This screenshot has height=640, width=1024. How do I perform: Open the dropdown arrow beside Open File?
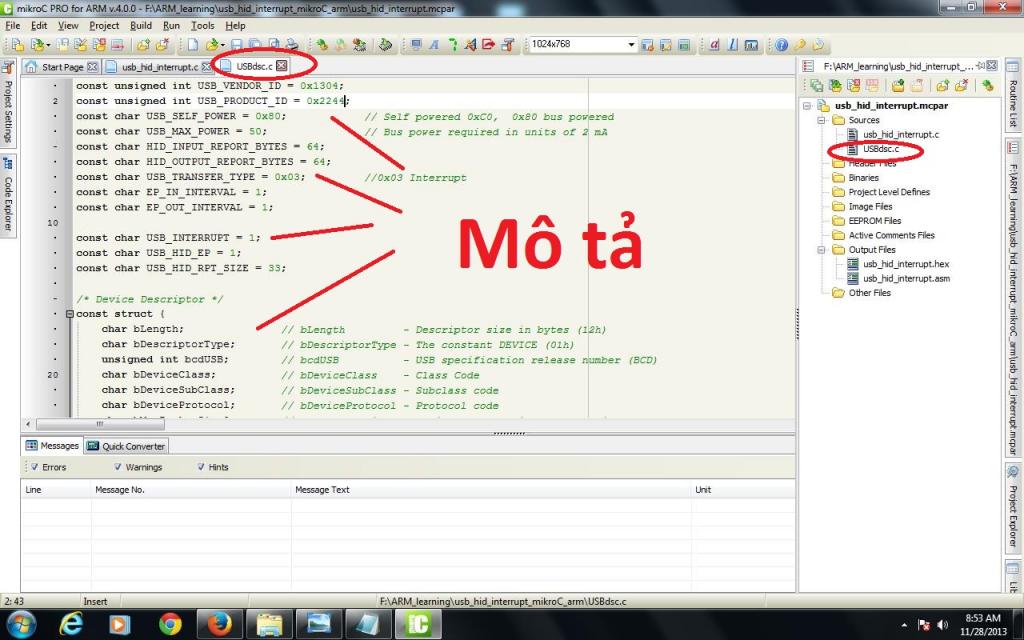click(223, 45)
